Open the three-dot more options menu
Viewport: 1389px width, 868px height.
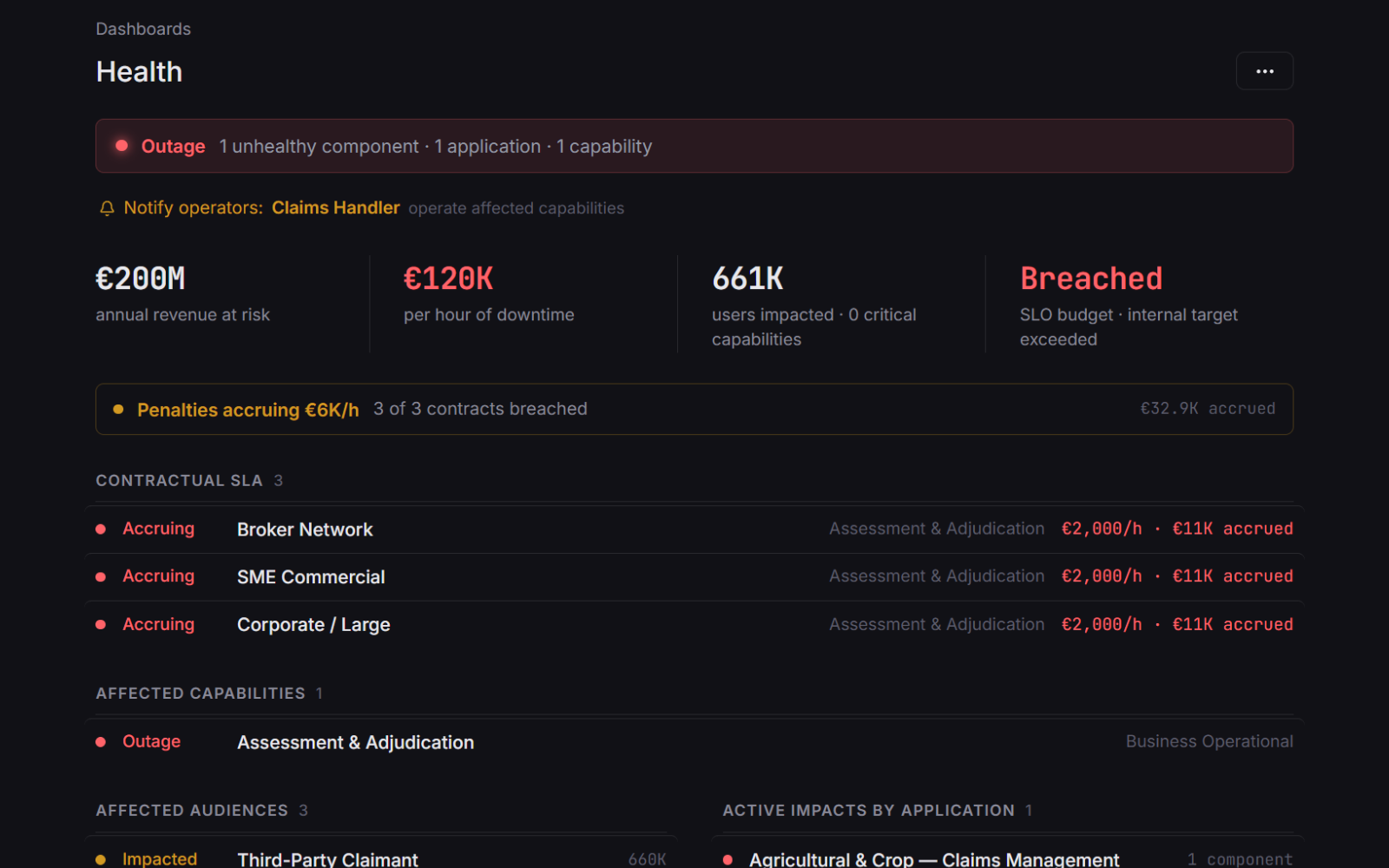pyautogui.click(x=1264, y=71)
